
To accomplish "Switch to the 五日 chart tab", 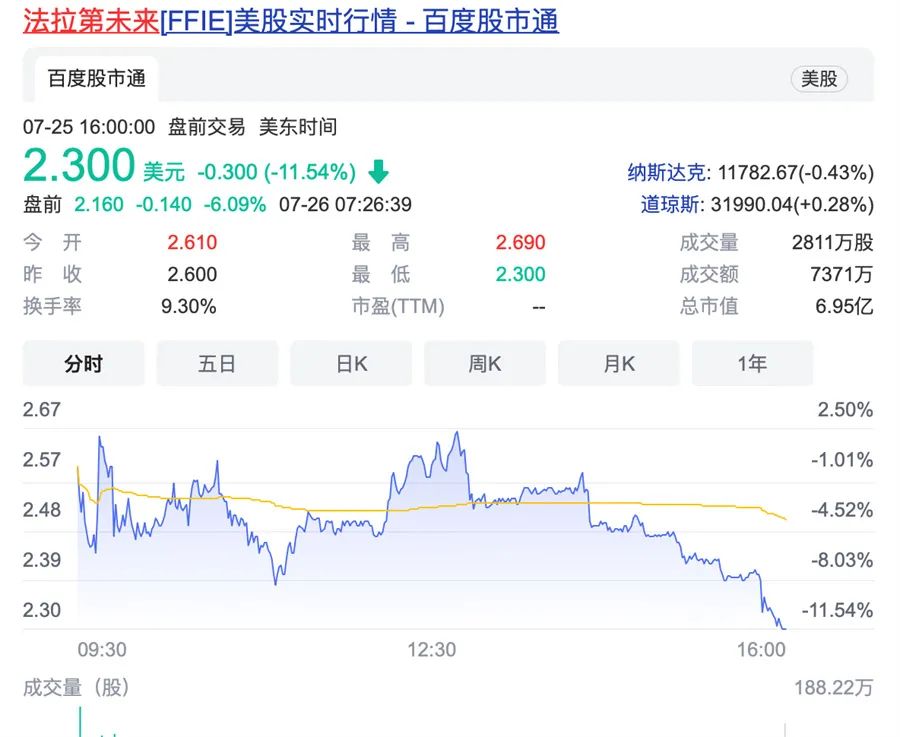I will pyautogui.click(x=217, y=364).
